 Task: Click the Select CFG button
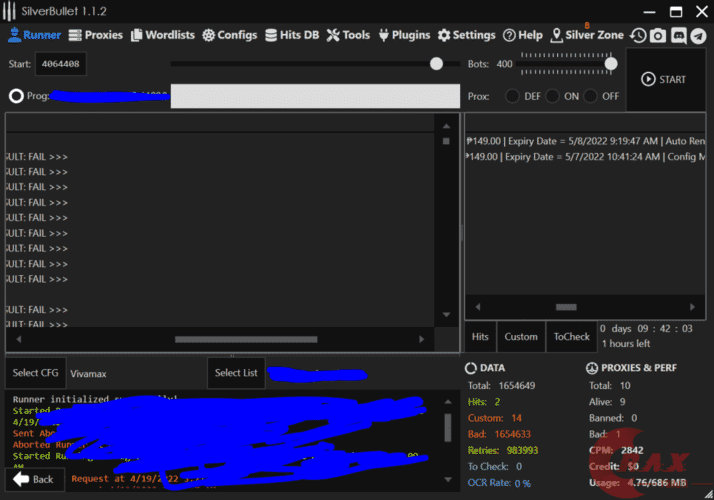36,373
